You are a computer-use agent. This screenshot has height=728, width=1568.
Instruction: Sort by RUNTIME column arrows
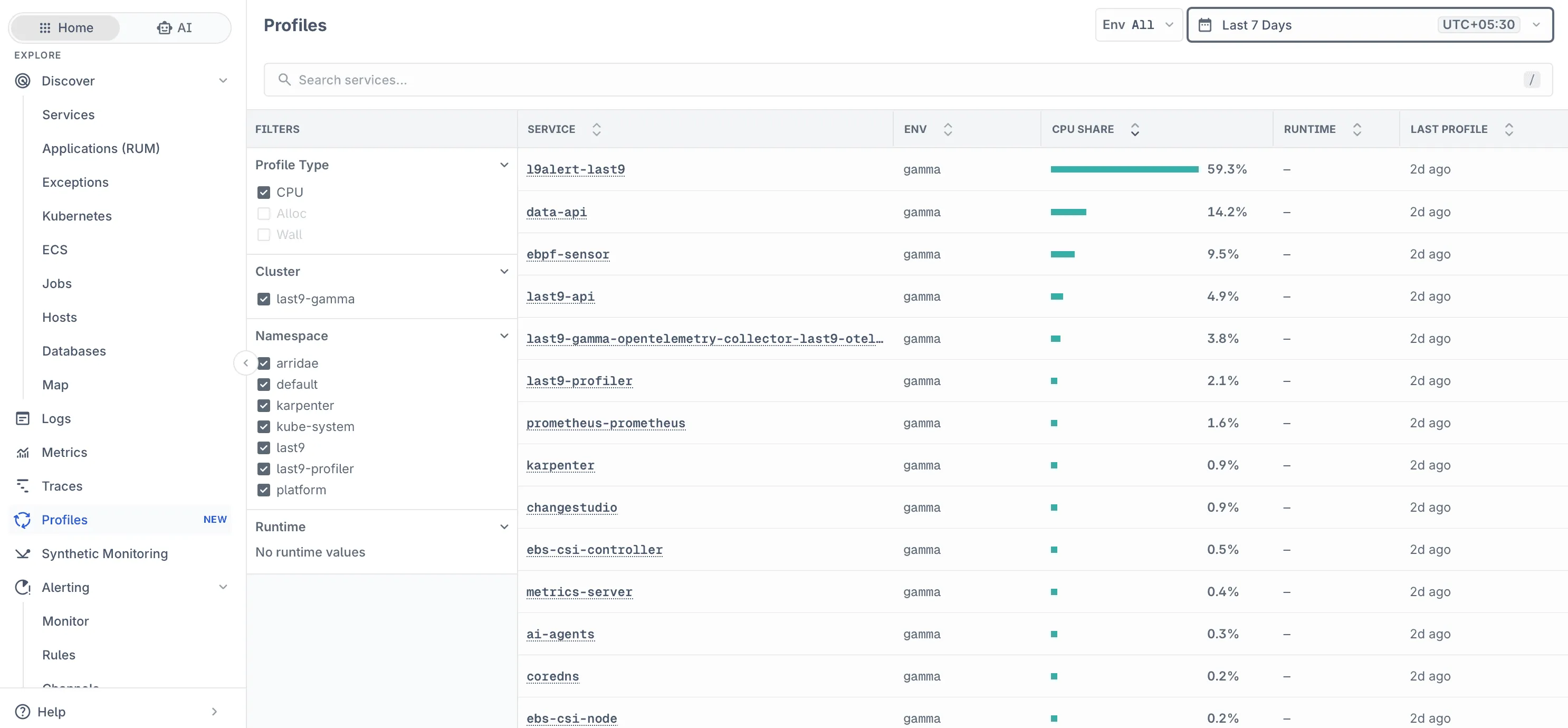[1357, 129]
